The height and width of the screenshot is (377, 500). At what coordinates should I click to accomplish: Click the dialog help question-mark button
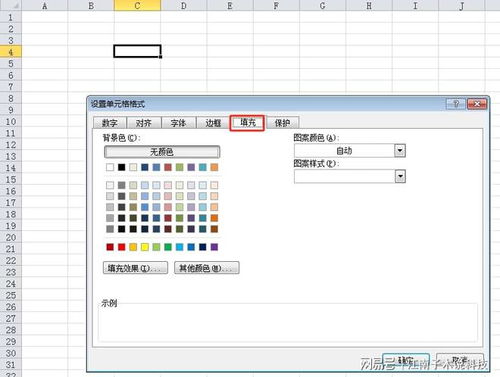coord(456,104)
